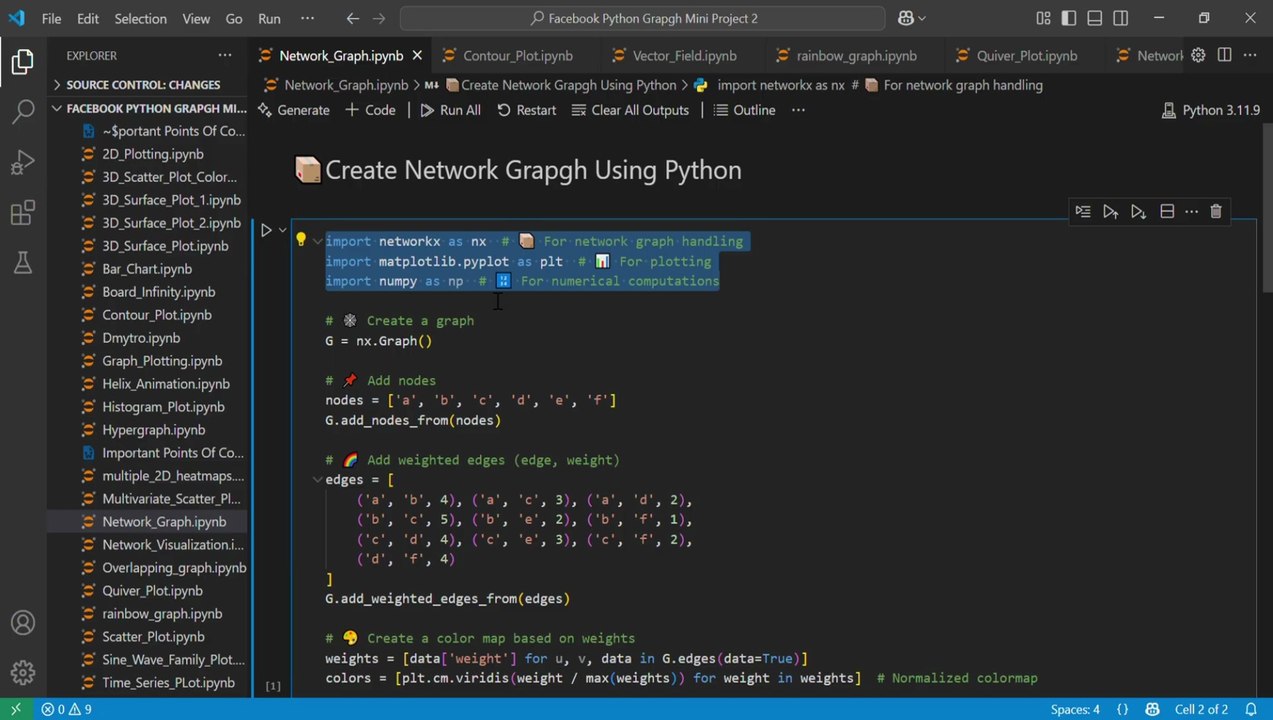The width and height of the screenshot is (1273, 720).
Task: Fold the edges list code block
Action: 317,480
